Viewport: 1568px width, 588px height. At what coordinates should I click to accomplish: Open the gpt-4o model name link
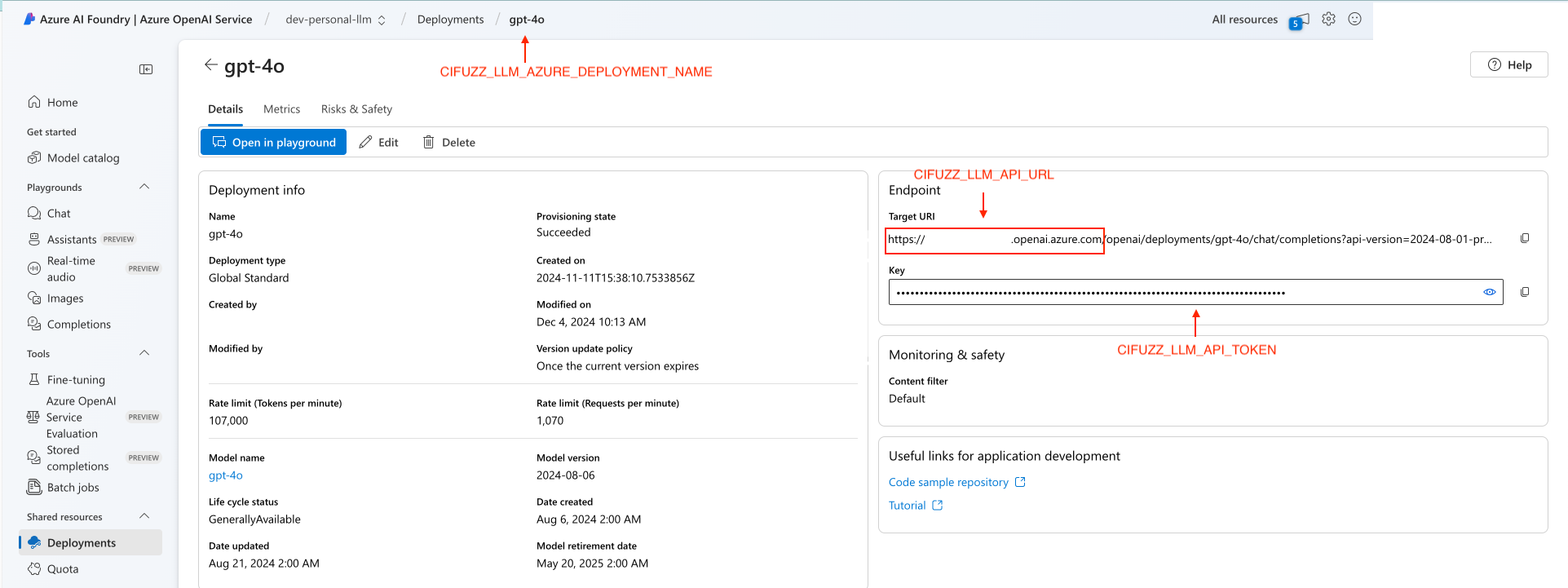(x=226, y=475)
